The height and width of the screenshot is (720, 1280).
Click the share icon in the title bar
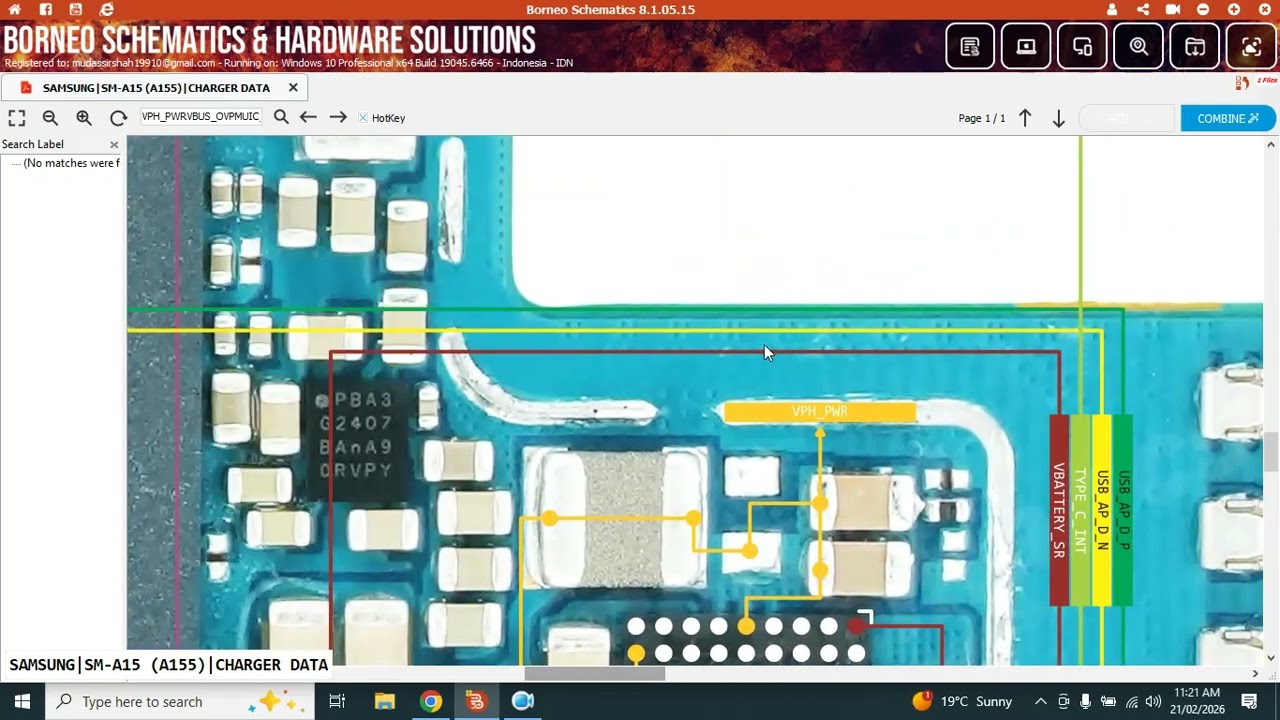click(x=1143, y=9)
